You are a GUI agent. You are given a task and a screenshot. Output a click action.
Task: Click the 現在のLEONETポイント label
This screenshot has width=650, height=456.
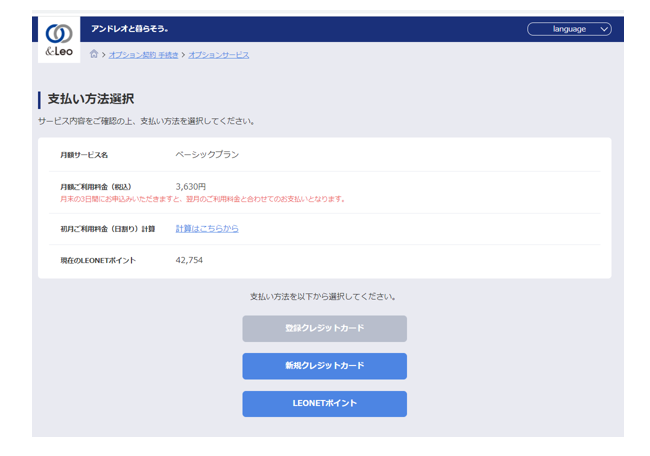pyautogui.click(x=97, y=261)
